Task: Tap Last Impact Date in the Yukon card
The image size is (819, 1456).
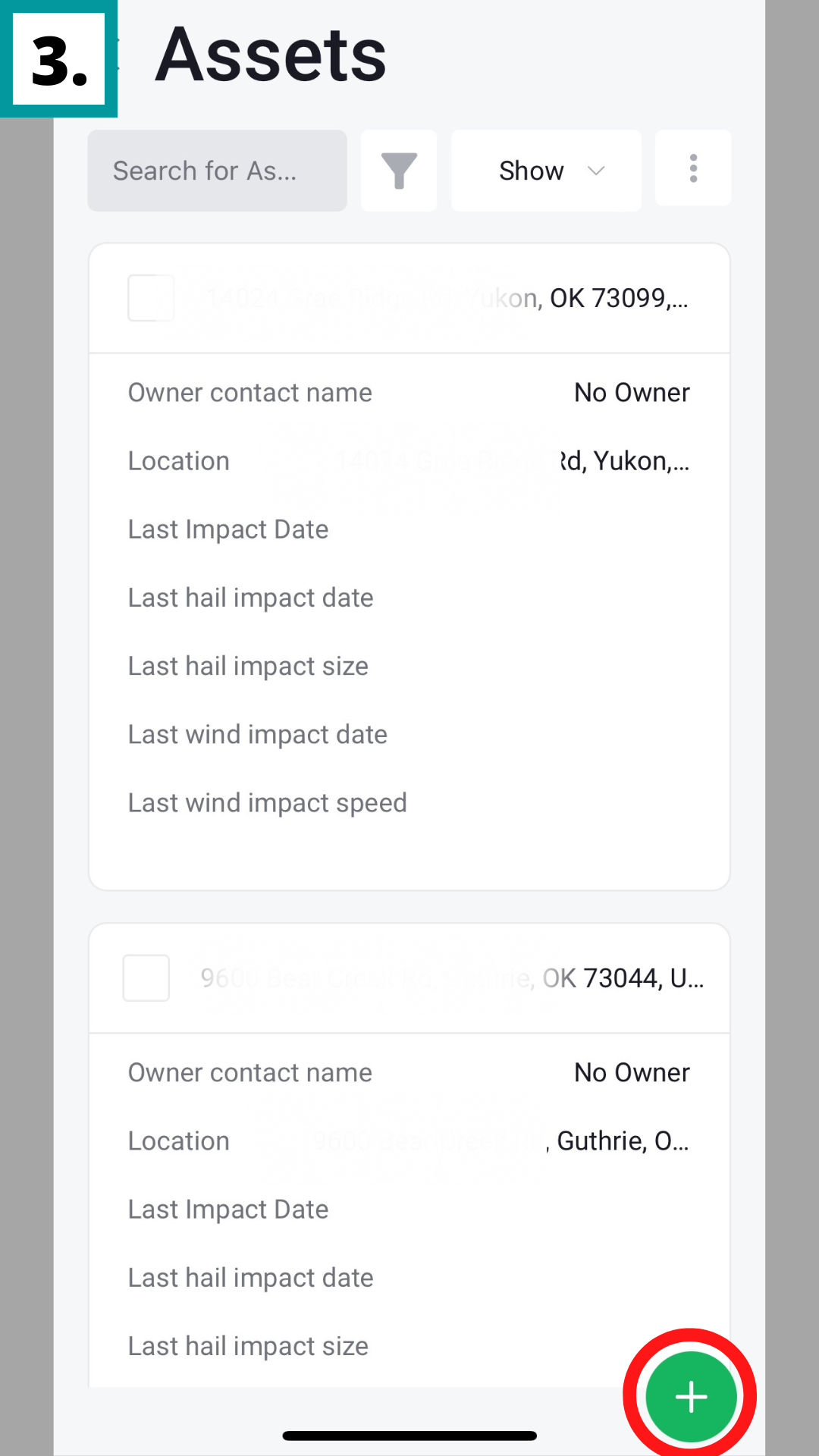Action: point(228,529)
